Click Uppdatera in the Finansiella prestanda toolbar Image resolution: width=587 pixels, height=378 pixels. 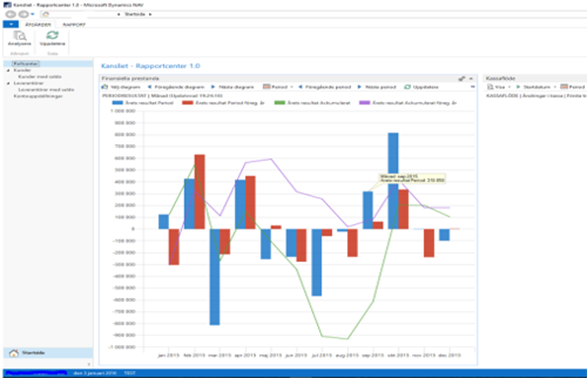(421, 87)
